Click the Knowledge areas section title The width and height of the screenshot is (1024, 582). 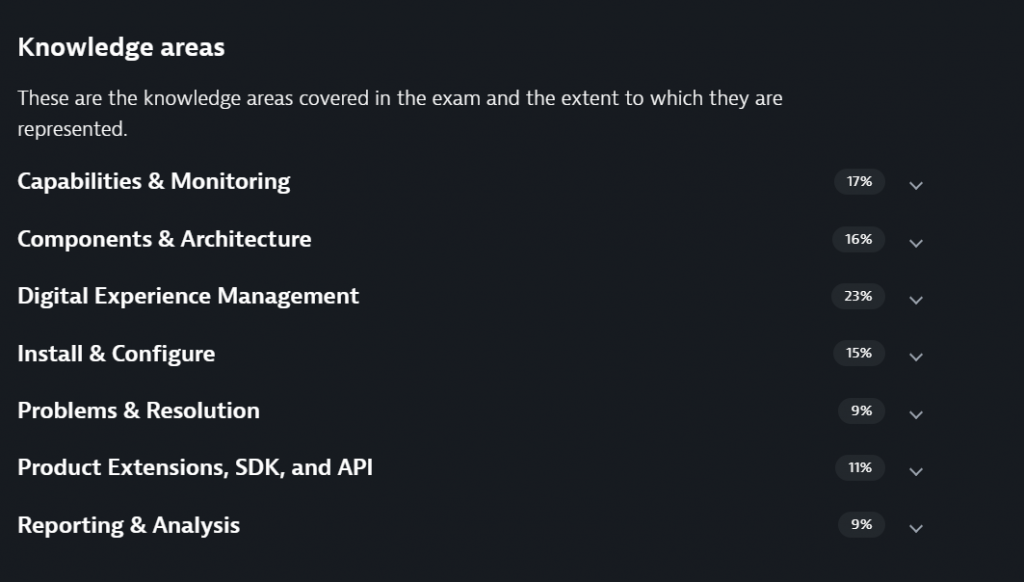[121, 47]
